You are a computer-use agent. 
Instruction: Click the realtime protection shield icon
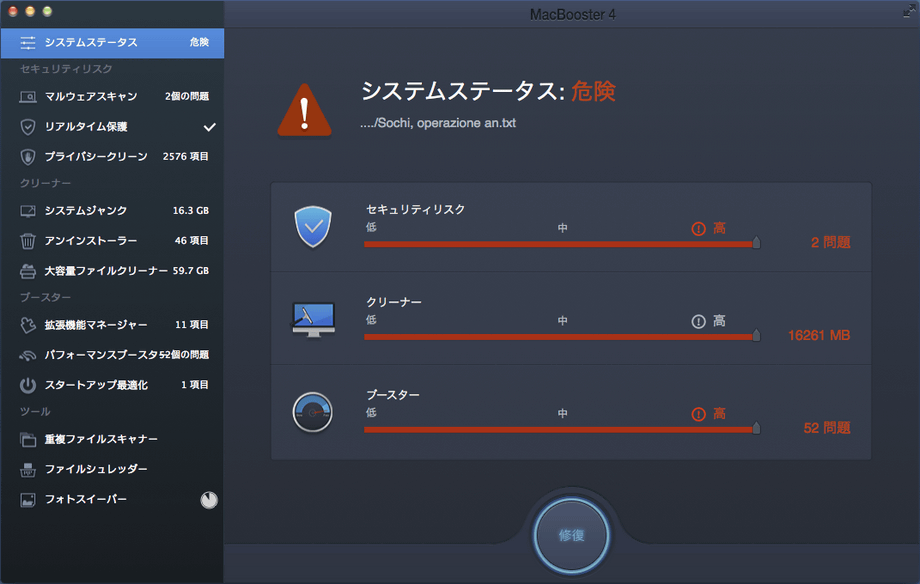pos(28,127)
